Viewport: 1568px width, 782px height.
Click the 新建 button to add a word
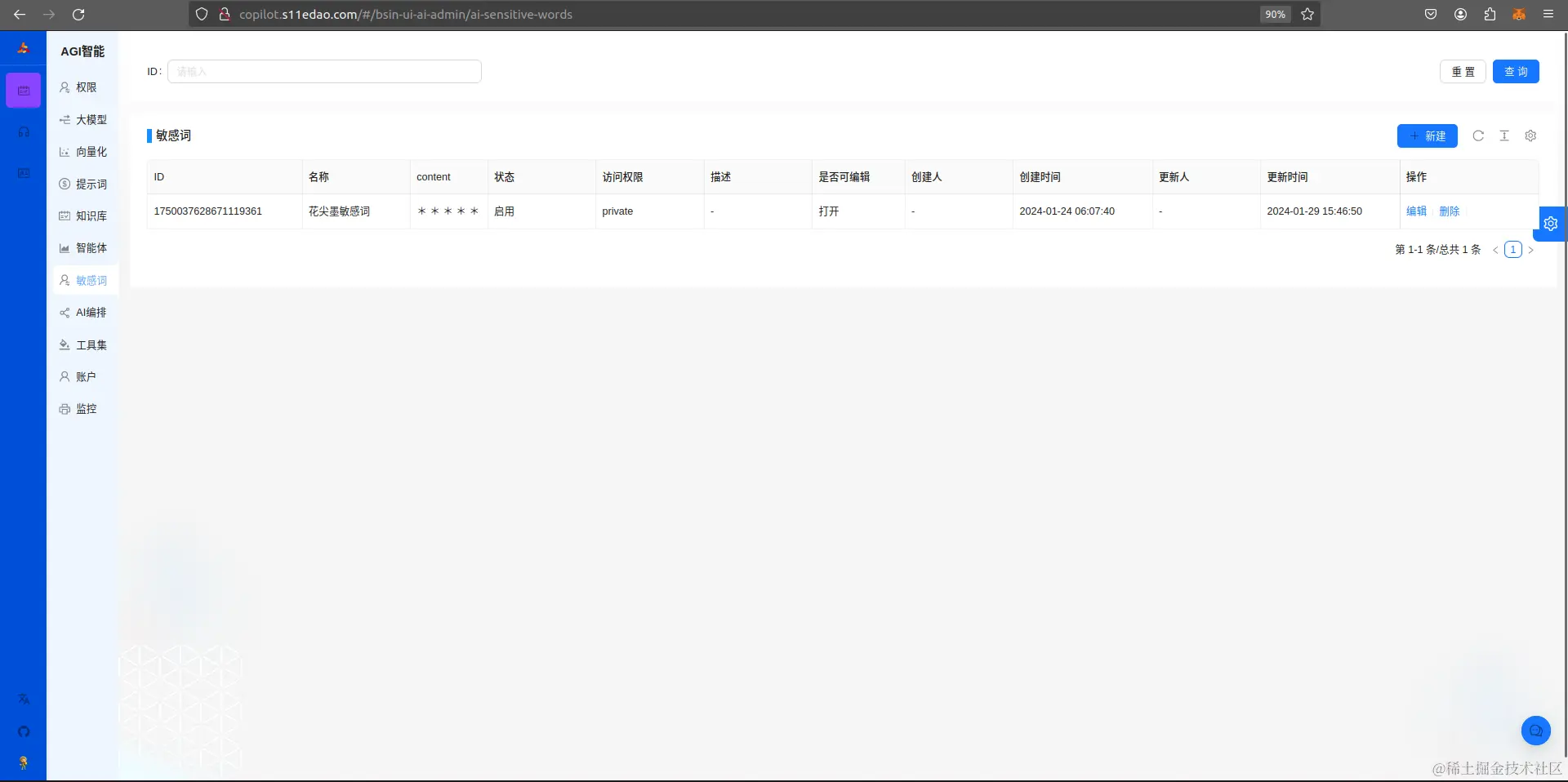tap(1427, 136)
